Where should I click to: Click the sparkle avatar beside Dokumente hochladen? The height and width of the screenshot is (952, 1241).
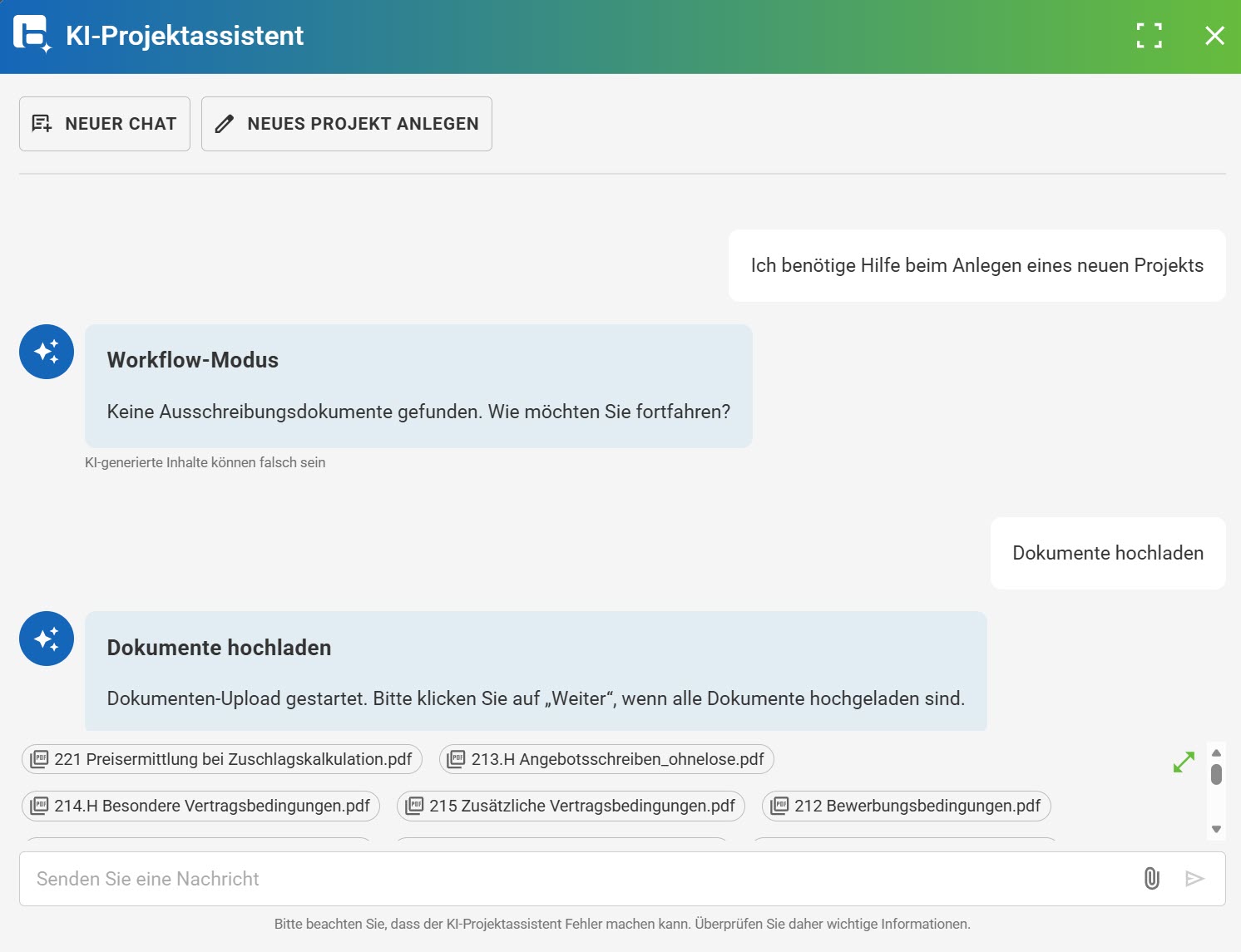tap(46, 639)
